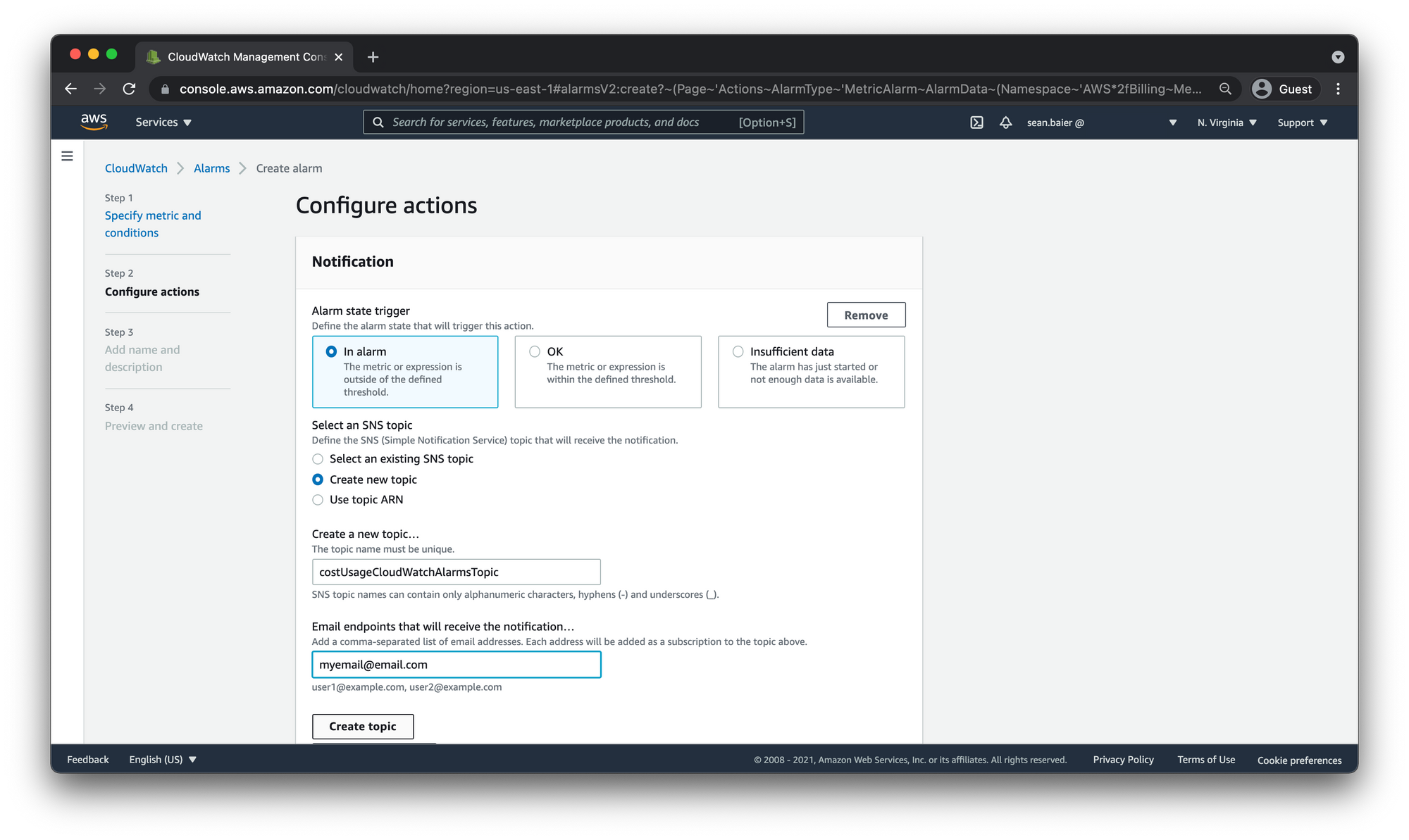
Task: Select the OK alarm state trigger
Action: pyautogui.click(x=535, y=351)
